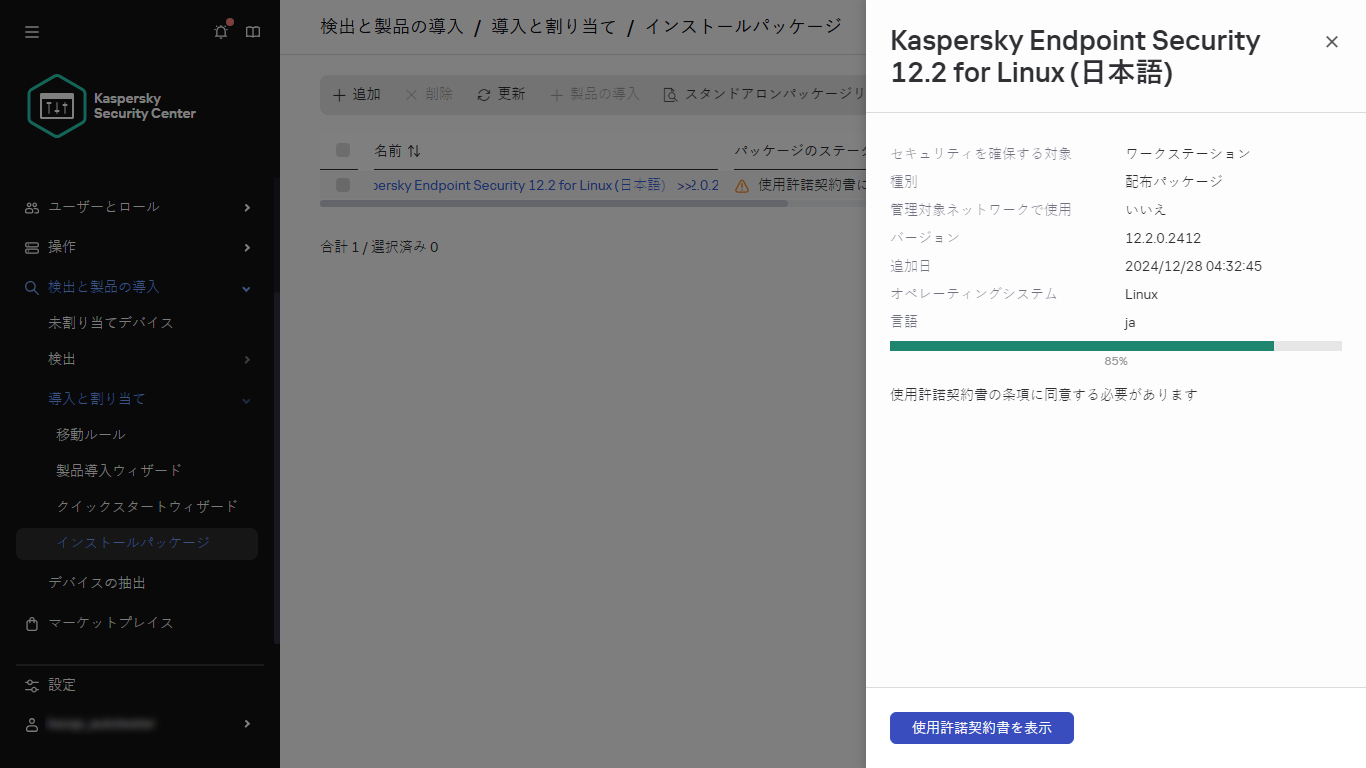Select the Kaspersky Endpoint Security package row checkbox
Viewport: 1366px width, 768px height.
click(x=342, y=185)
